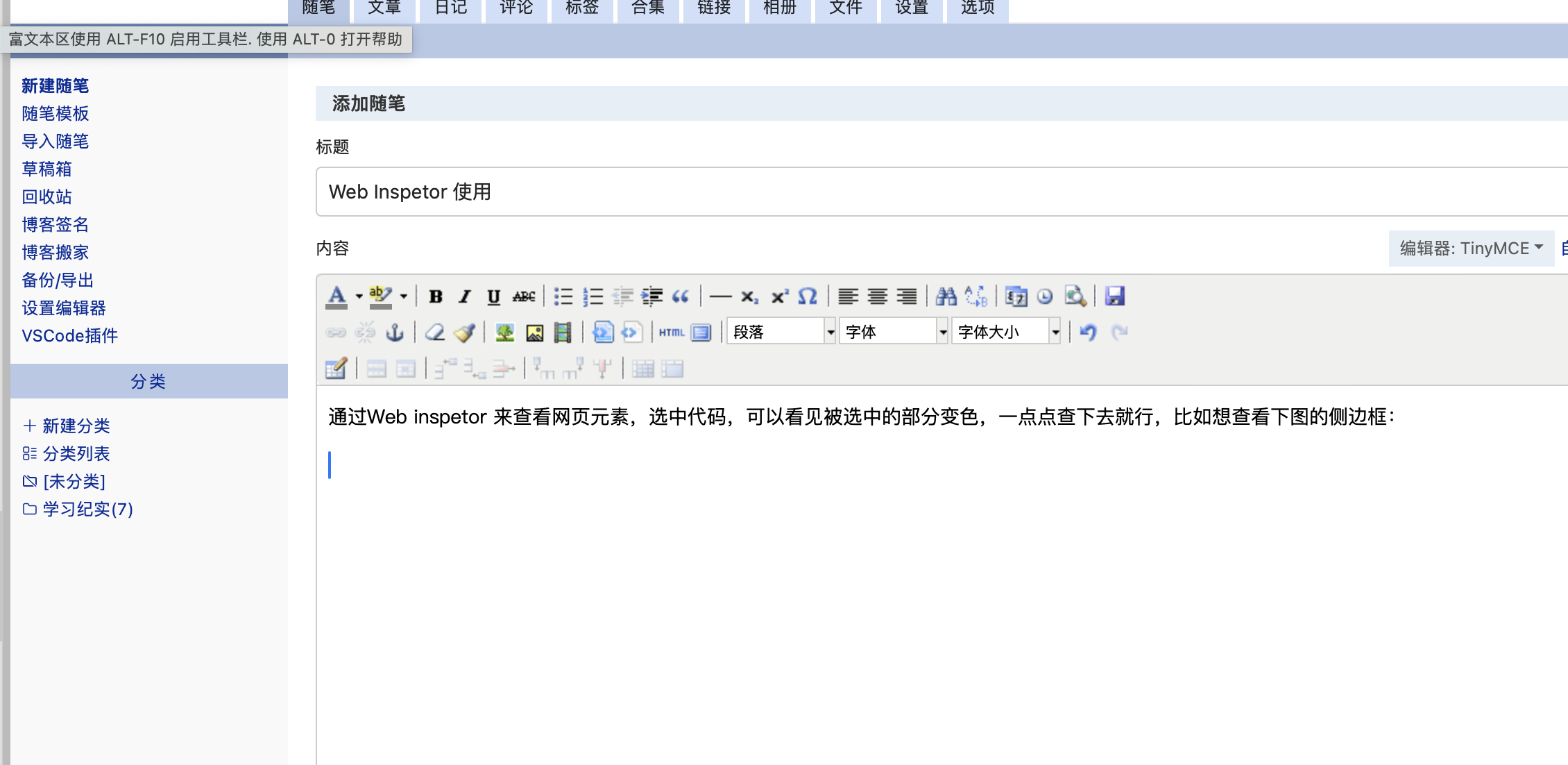This screenshot has height=765, width=1568.
Task: Click the anchor insert icon
Action: [395, 333]
